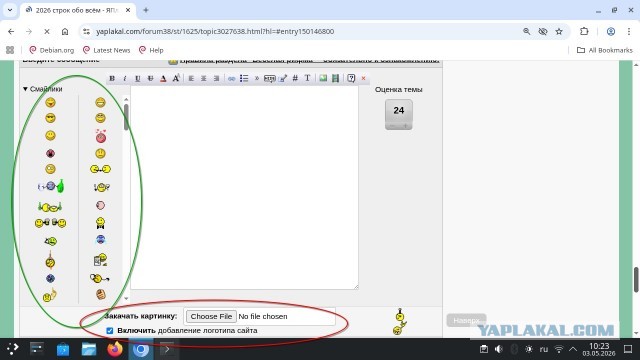Switch the ru keyboard layout indicator
The width and height of the screenshot is (640, 360).
click(x=544, y=349)
